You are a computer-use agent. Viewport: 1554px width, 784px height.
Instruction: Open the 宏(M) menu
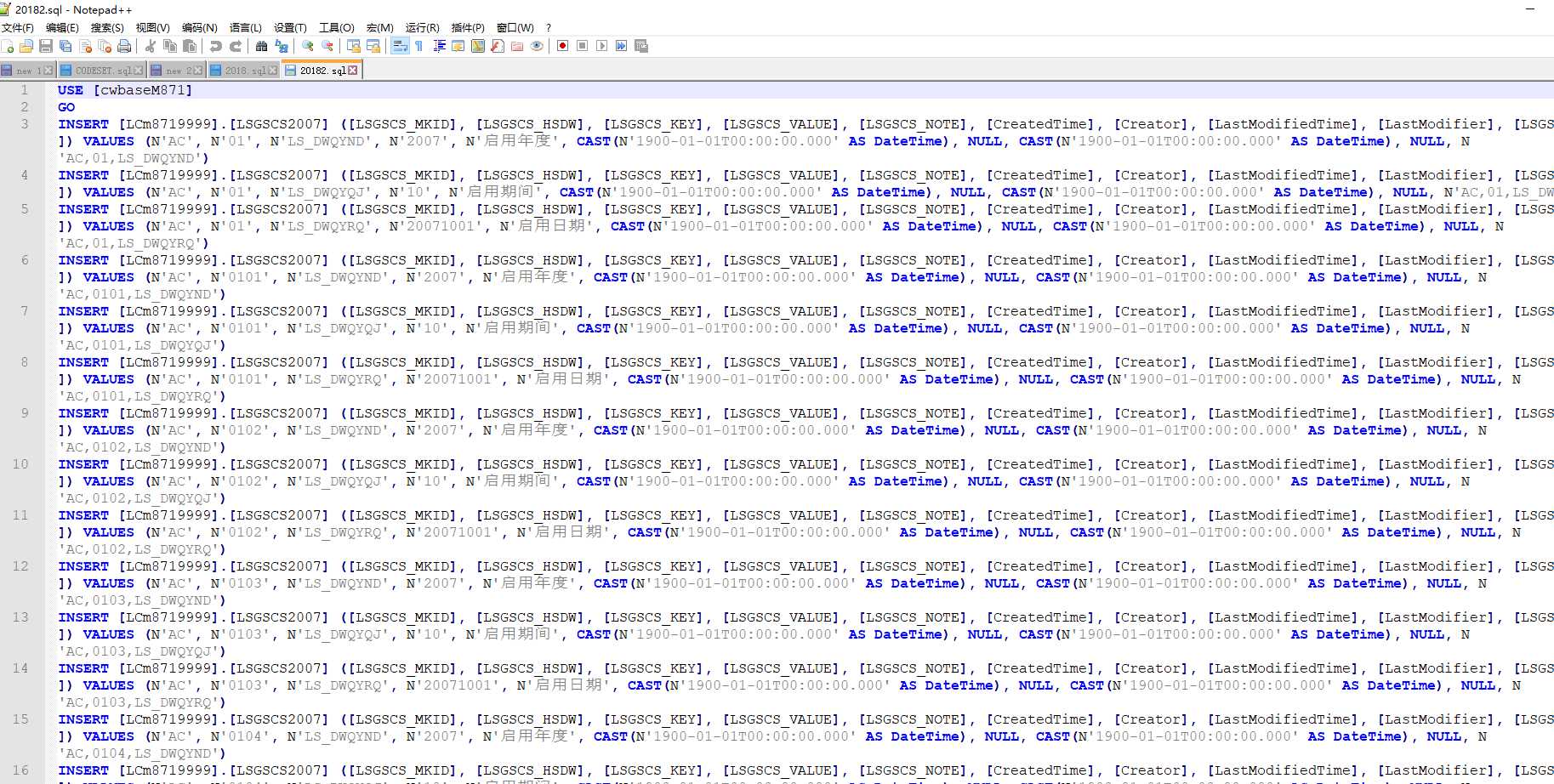click(x=380, y=27)
